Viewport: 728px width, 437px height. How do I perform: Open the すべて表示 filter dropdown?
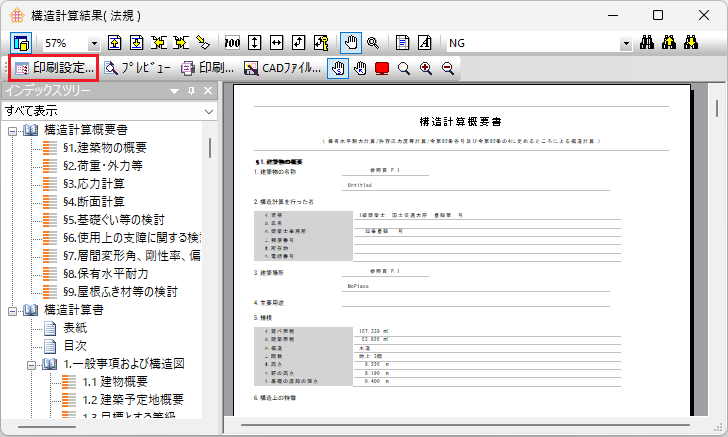point(208,111)
